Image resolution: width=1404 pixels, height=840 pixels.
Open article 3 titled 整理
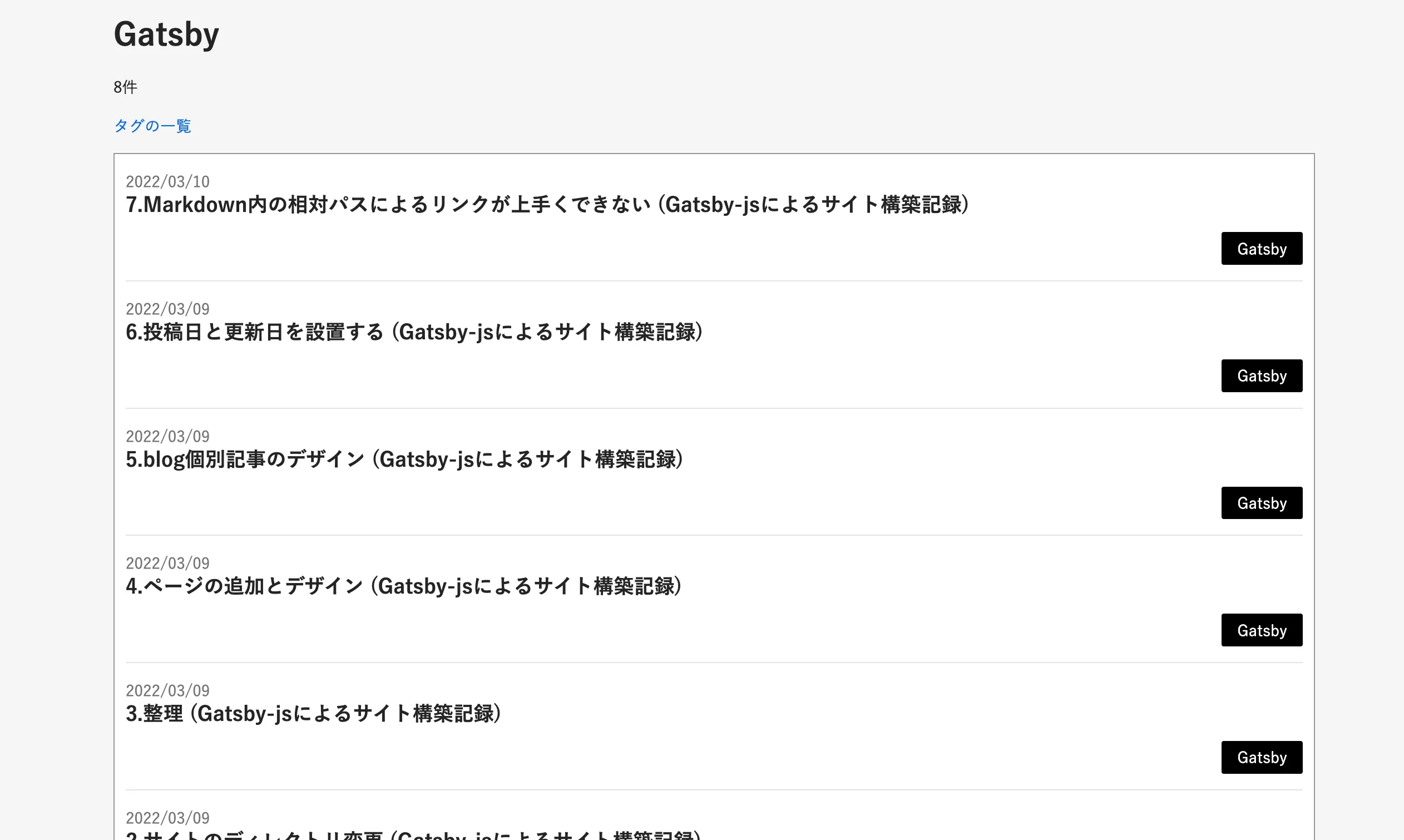point(314,714)
